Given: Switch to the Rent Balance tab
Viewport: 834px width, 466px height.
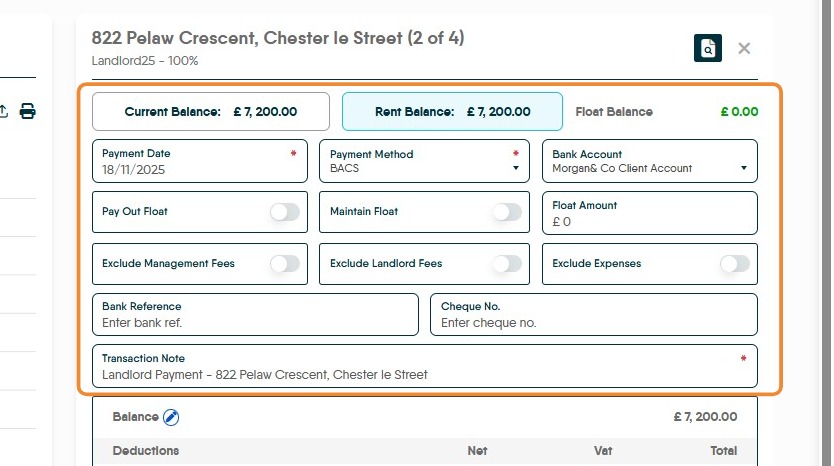Looking at the screenshot, I should 452,112.
